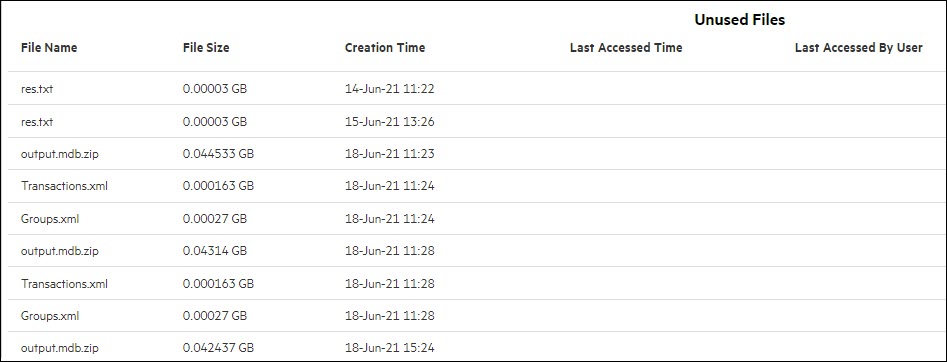Viewport: 947px width, 362px height.
Task: Click the 0.04314 GB file size cell
Action: point(214,251)
